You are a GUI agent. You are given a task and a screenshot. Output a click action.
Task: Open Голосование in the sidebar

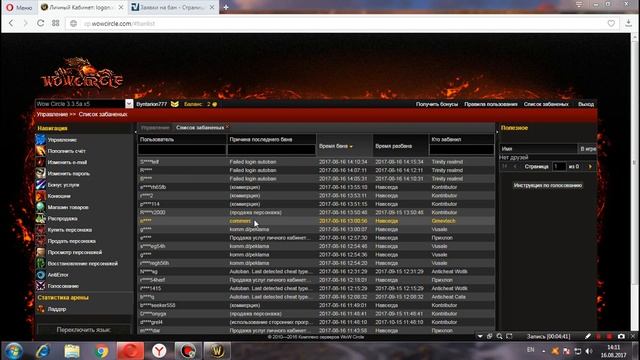(63, 286)
